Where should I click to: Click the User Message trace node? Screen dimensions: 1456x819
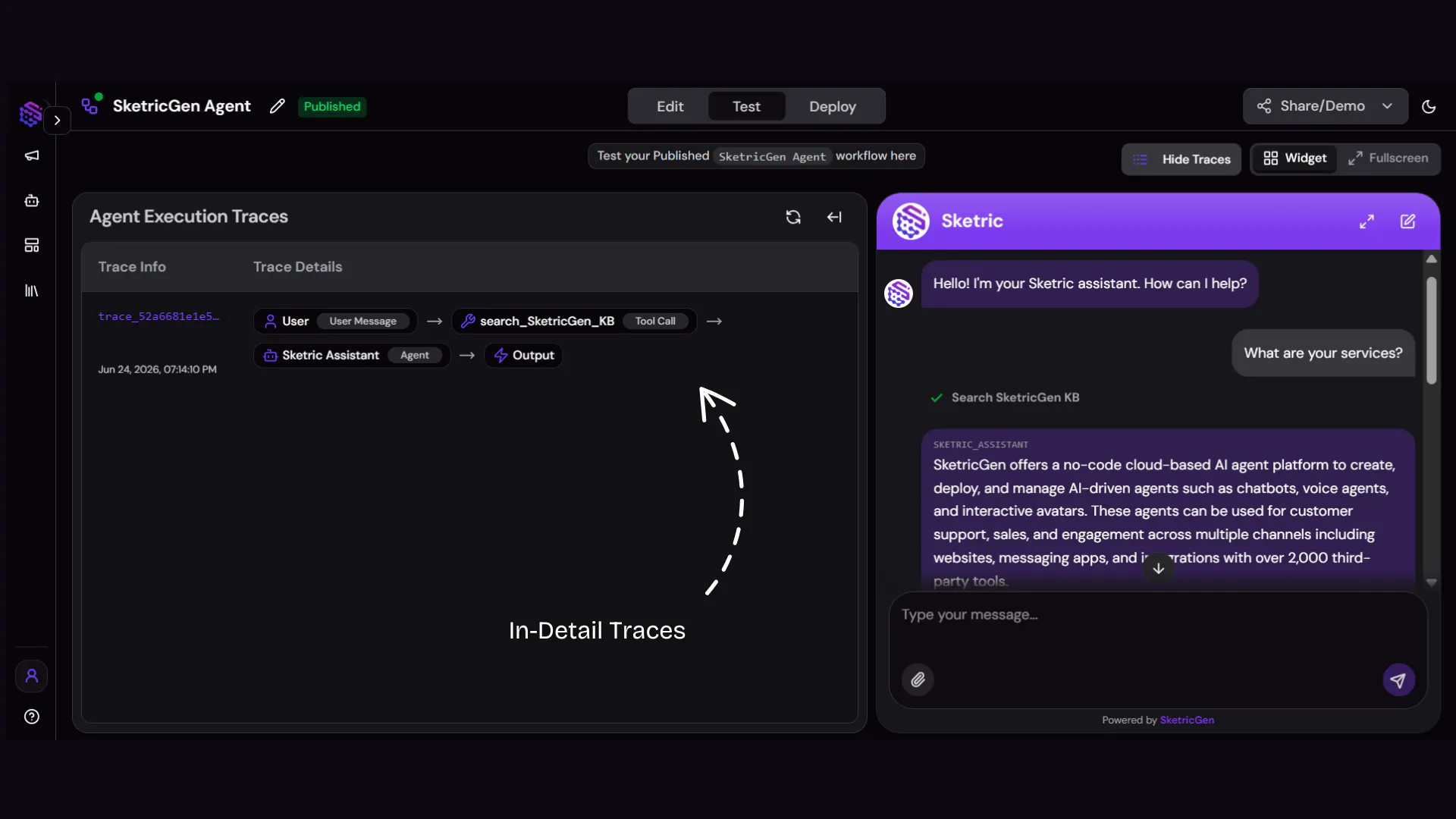coord(335,322)
